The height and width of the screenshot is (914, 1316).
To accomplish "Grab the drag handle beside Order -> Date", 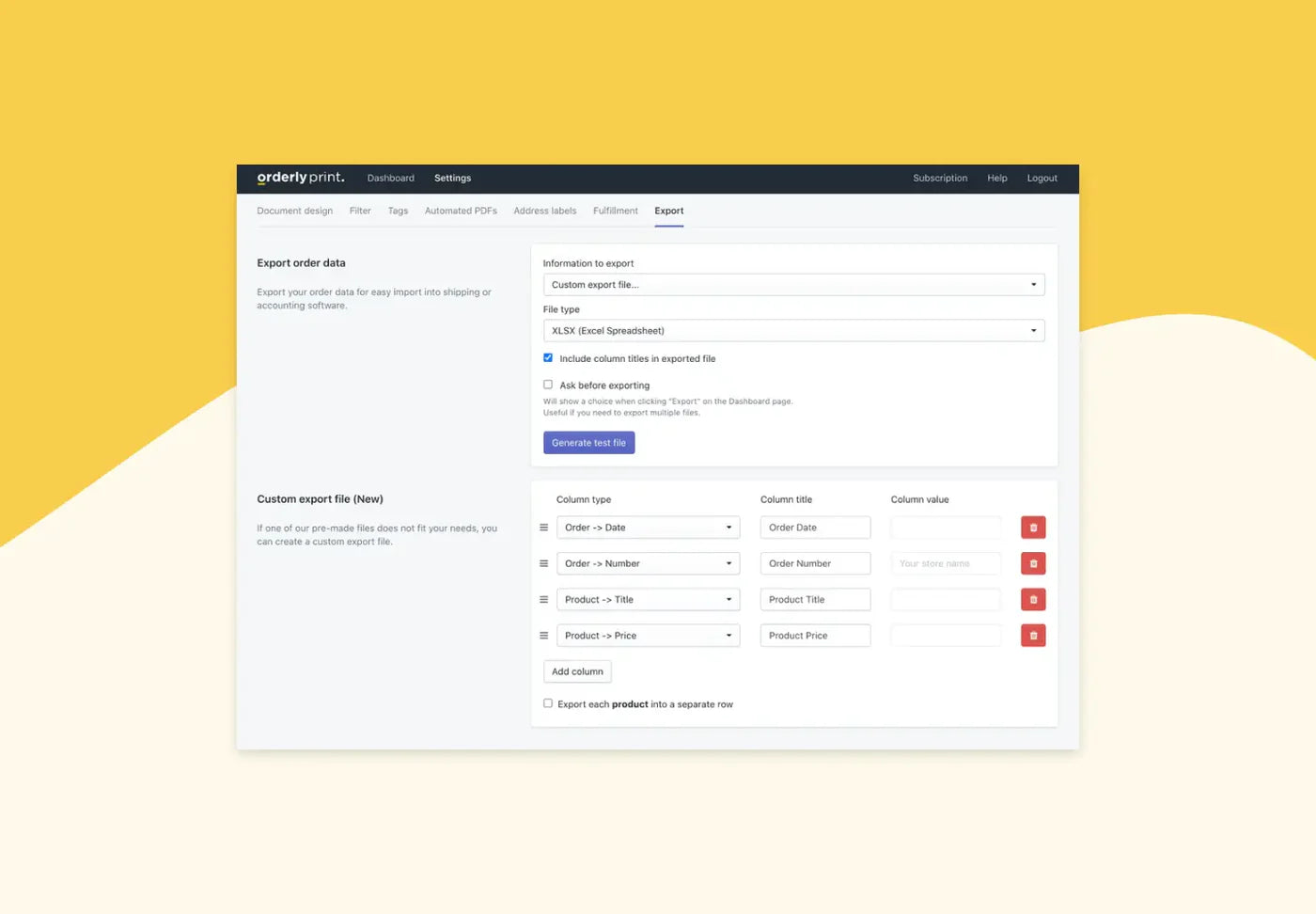I will point(543,528).
